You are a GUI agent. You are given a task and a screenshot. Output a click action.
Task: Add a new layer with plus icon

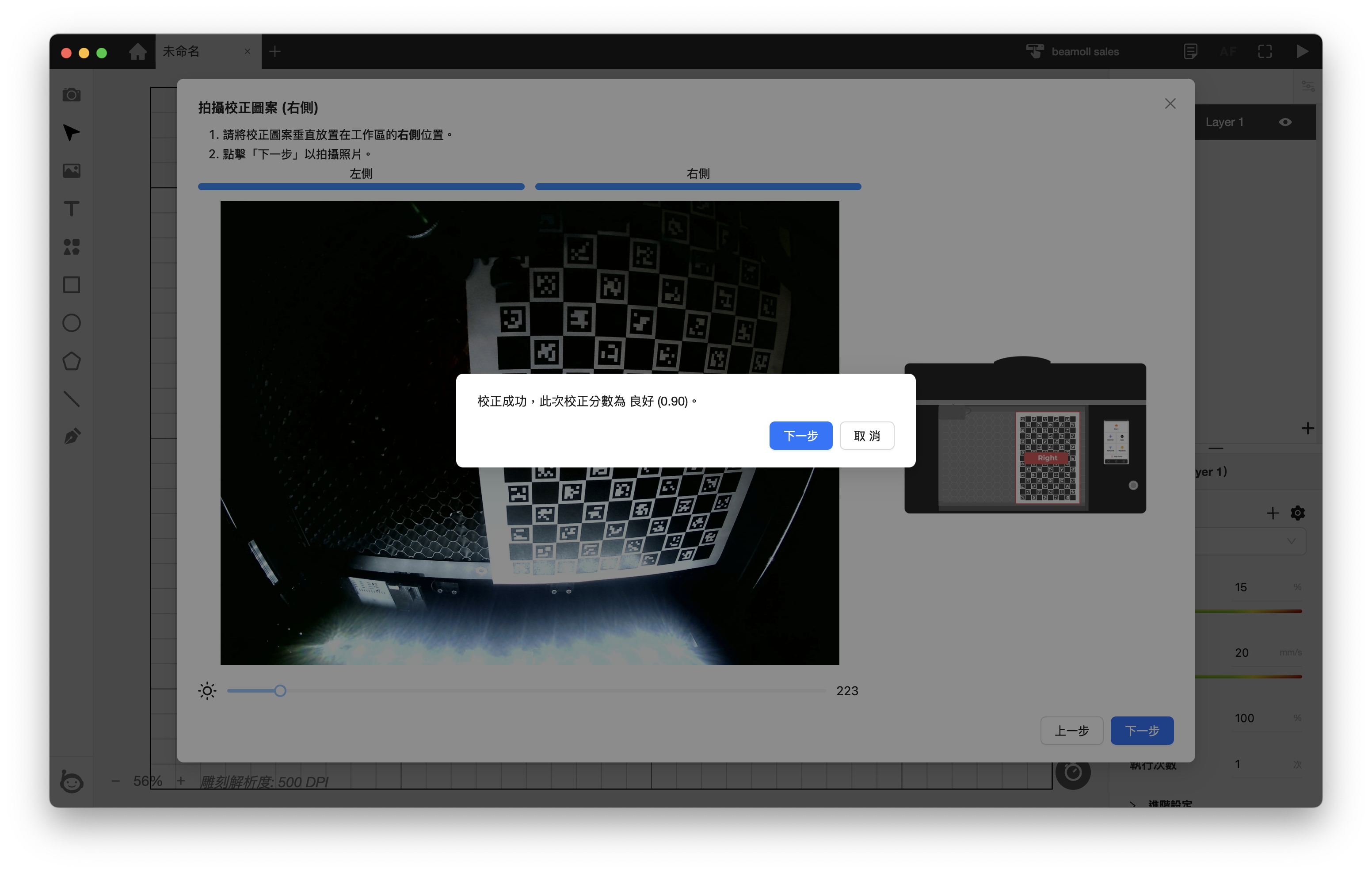[1307, 428]
